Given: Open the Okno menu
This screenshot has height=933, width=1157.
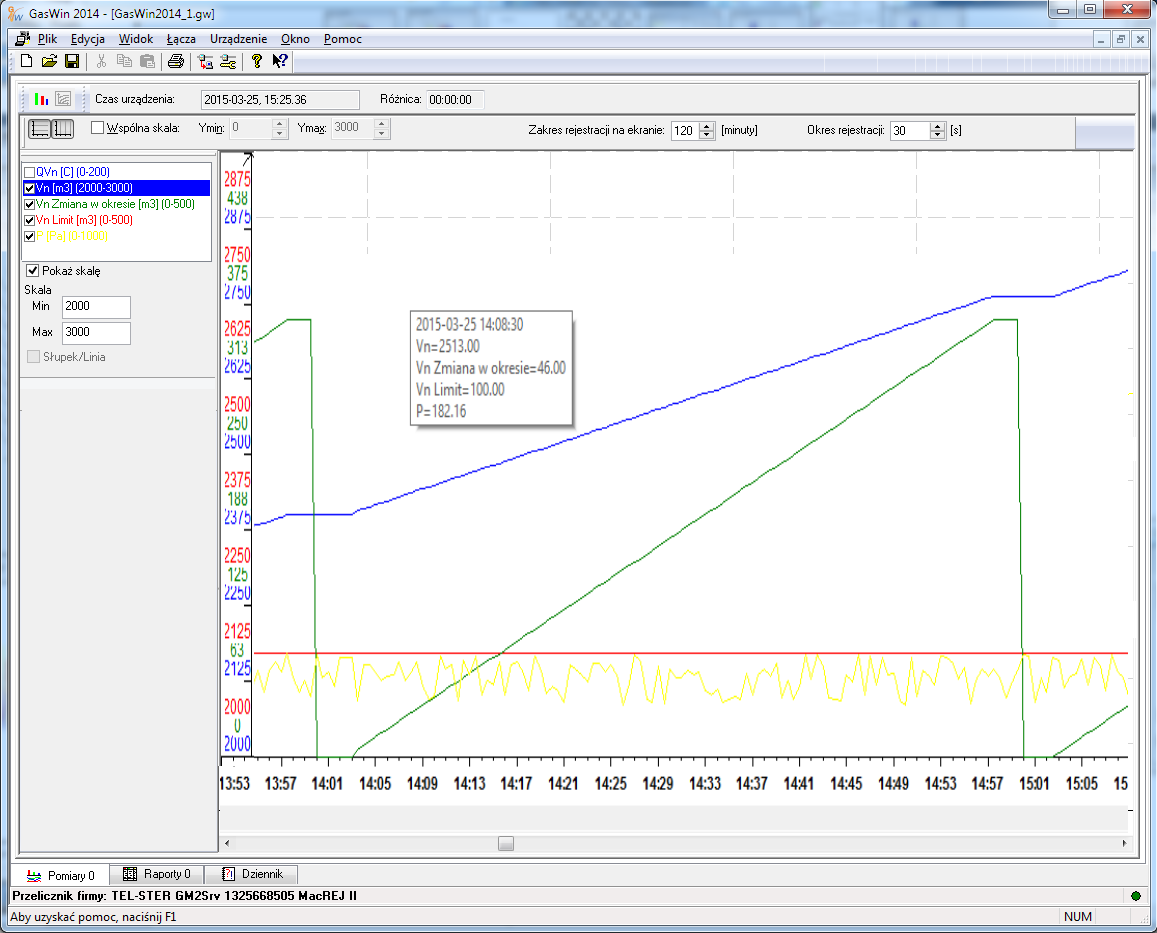Looking at the screenshot, I should (x=295, y=39).
